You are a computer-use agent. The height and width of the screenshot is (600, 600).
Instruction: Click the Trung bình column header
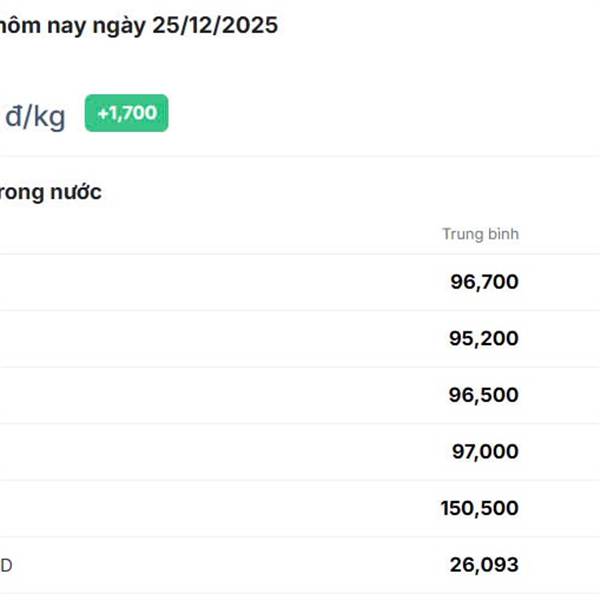pyautogui.click(x=480, y=234)
